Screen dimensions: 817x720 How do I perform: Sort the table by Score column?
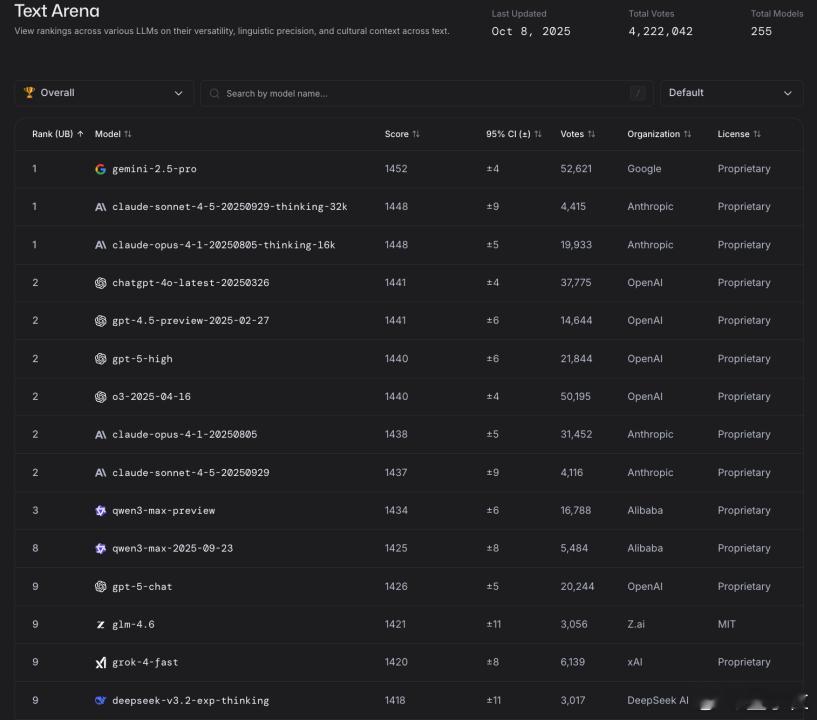point(402,134)
